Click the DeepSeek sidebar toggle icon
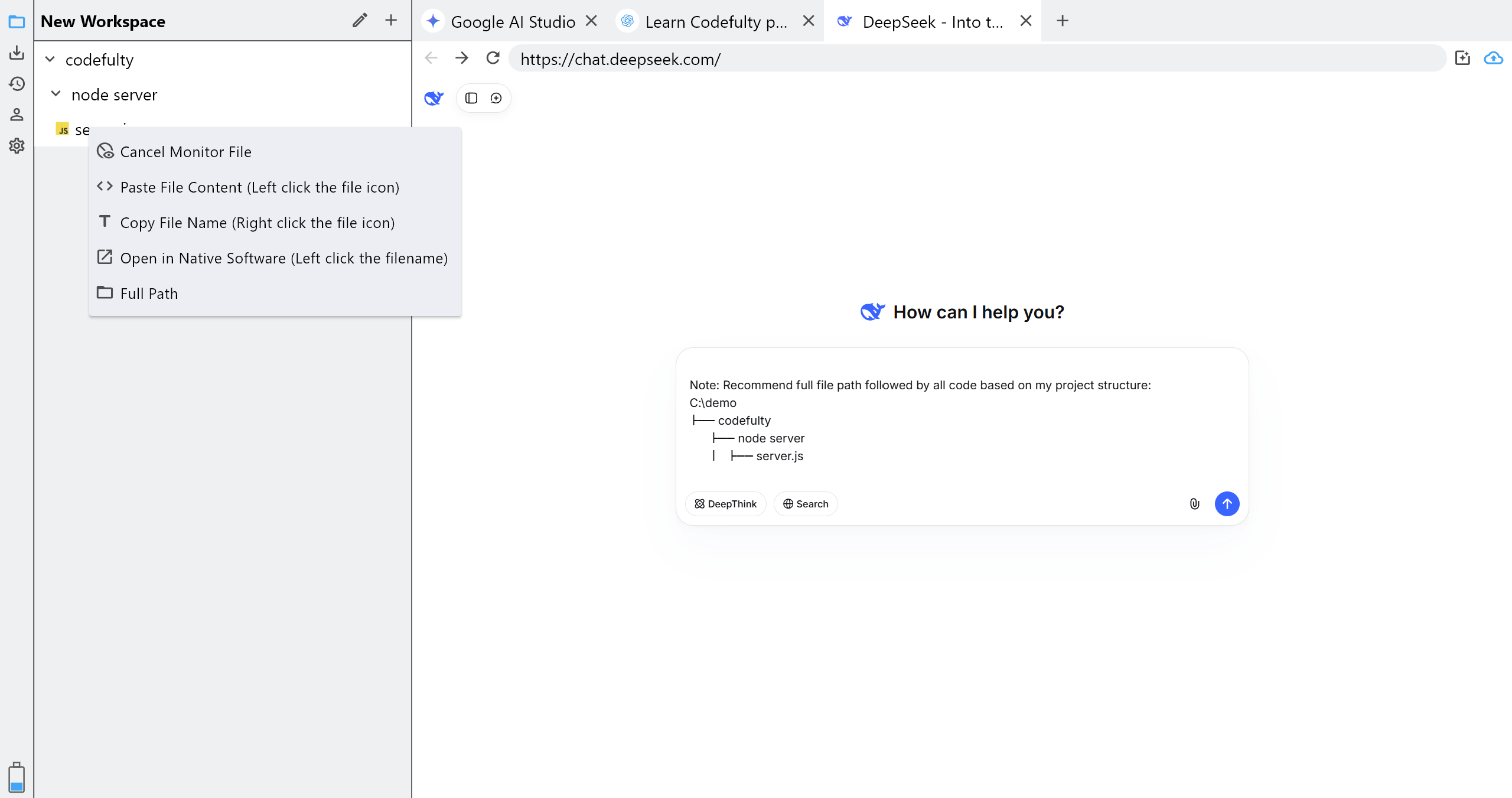Image resolution: width=1512 pixels, height=798 pixels. pyautogui.click(x=471, y=98)
